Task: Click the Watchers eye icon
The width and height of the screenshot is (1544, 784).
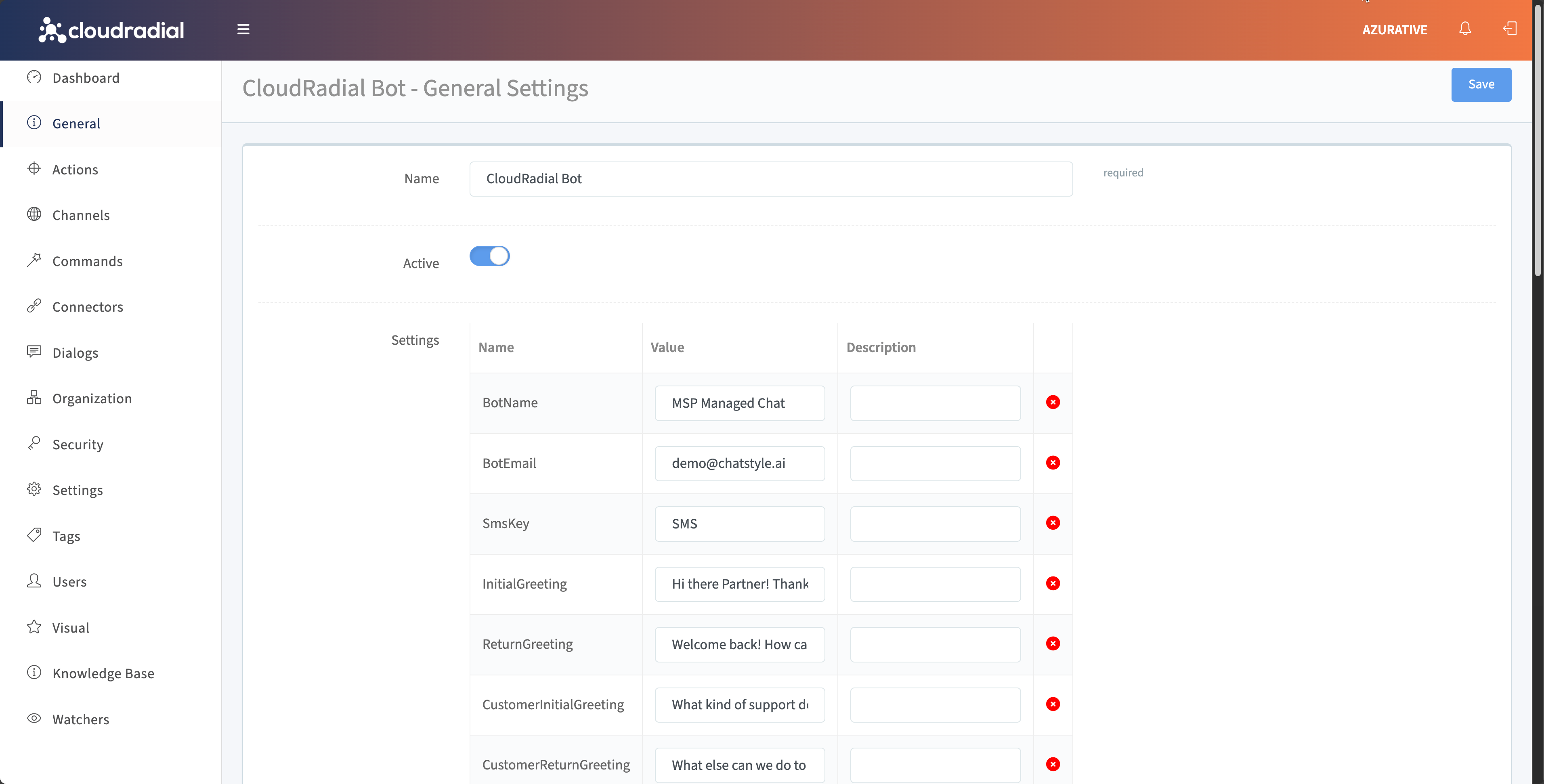Action: 34,718
